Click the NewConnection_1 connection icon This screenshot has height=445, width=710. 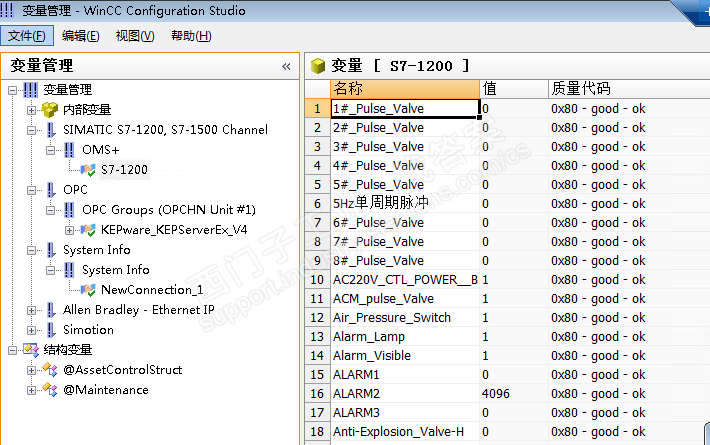coord(88,290)
